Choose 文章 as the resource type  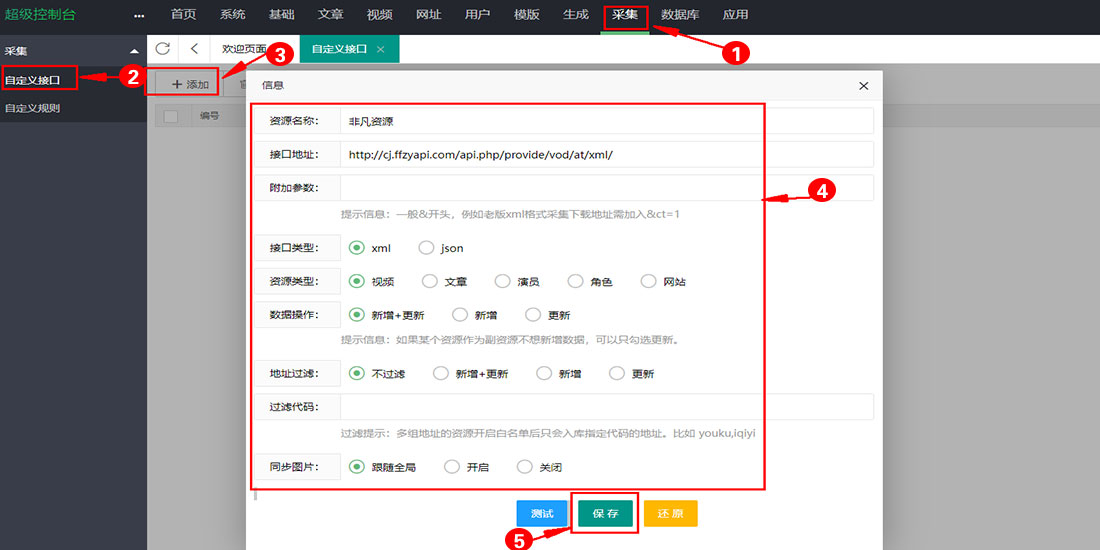[x=430, y=282]
